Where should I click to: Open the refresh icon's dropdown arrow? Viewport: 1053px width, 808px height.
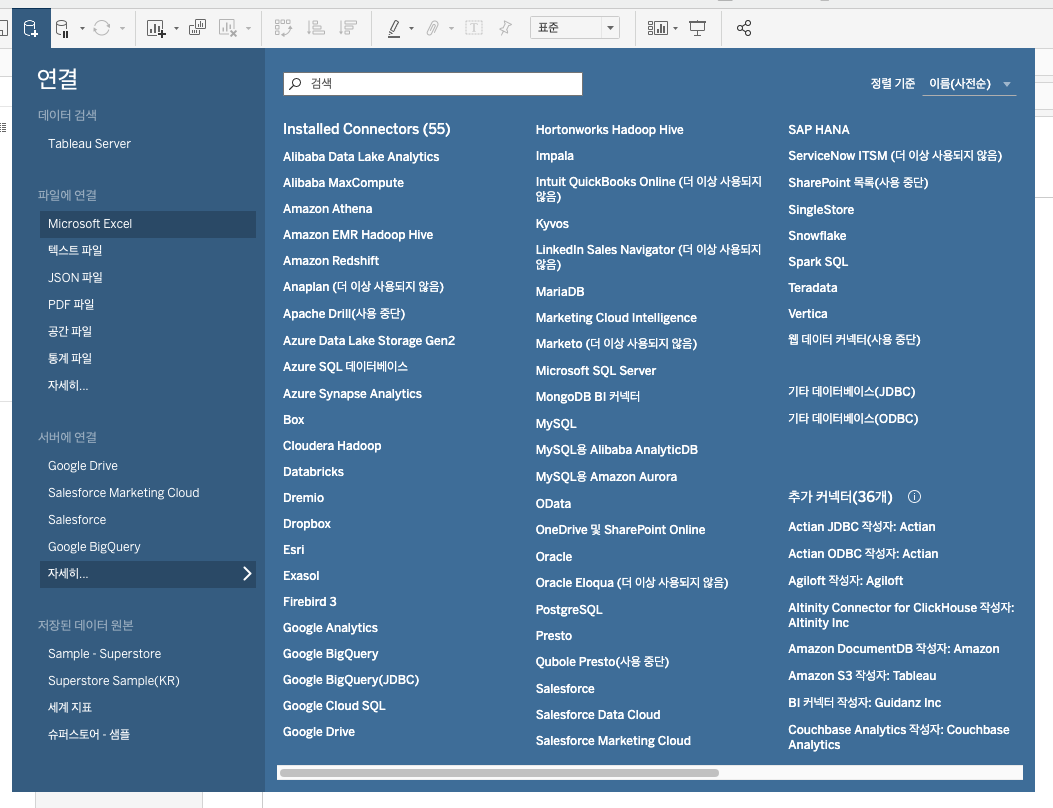tap(122, 28)
